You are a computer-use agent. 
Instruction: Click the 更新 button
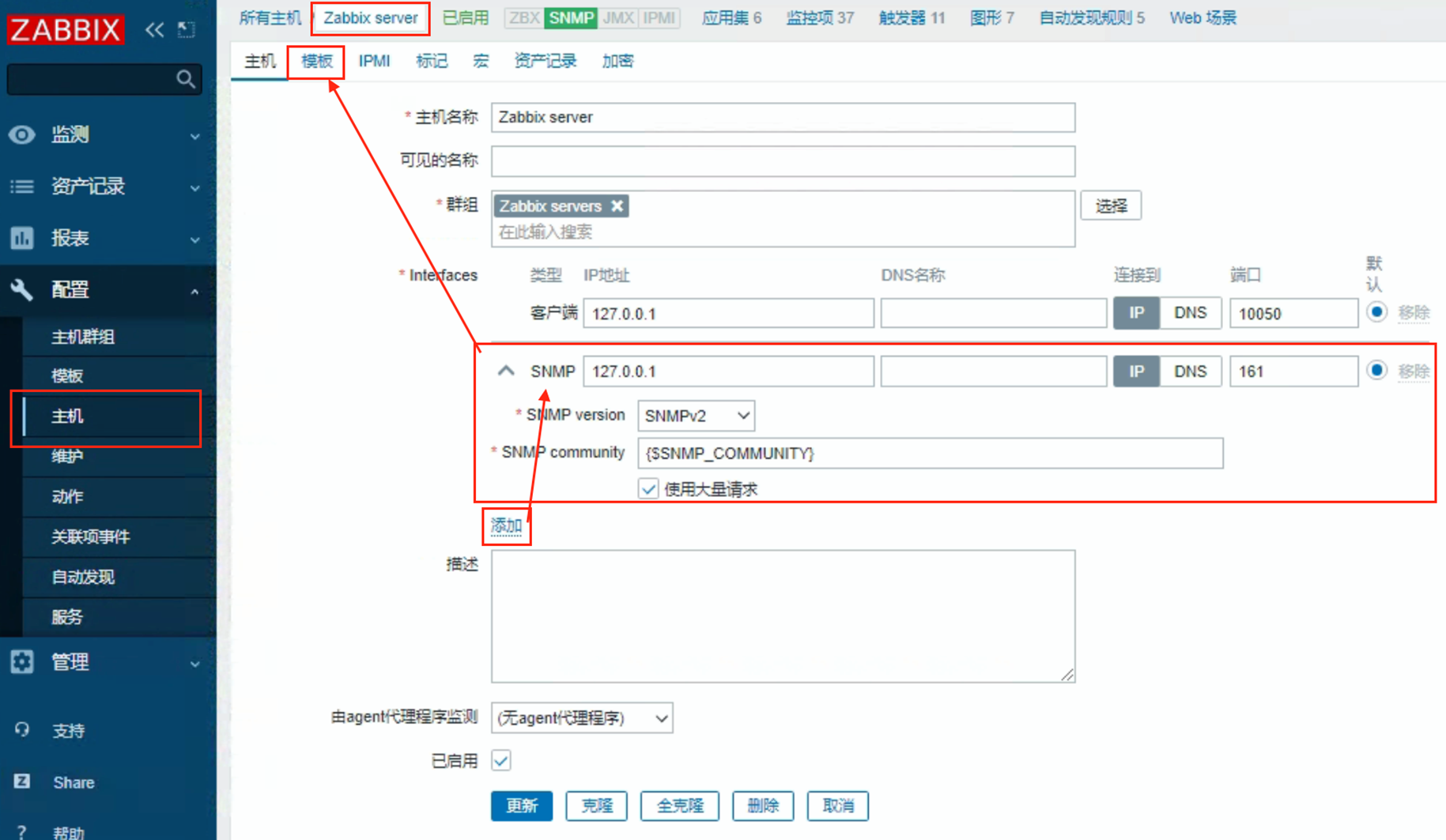(x=522, y=806)
